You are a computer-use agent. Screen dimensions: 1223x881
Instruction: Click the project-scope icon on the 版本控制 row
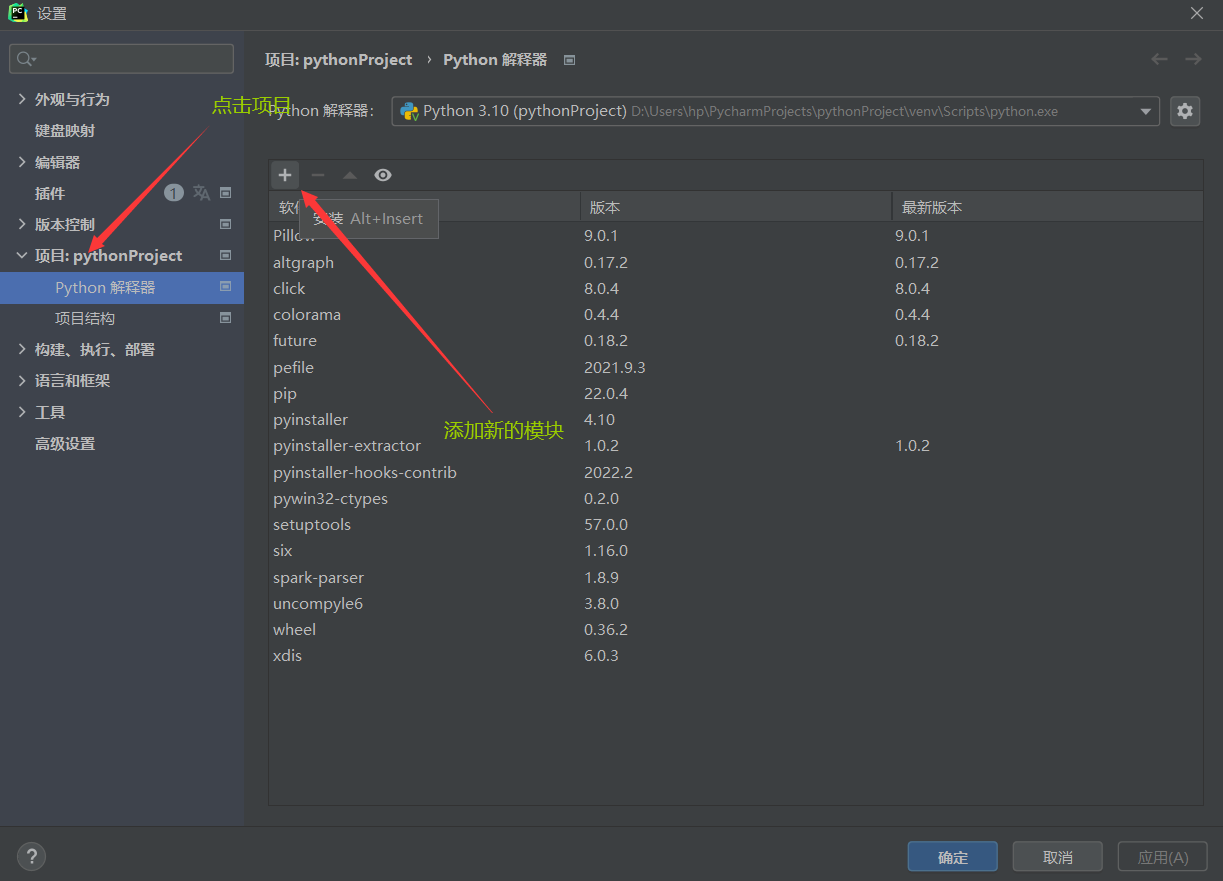pos(226,224)
